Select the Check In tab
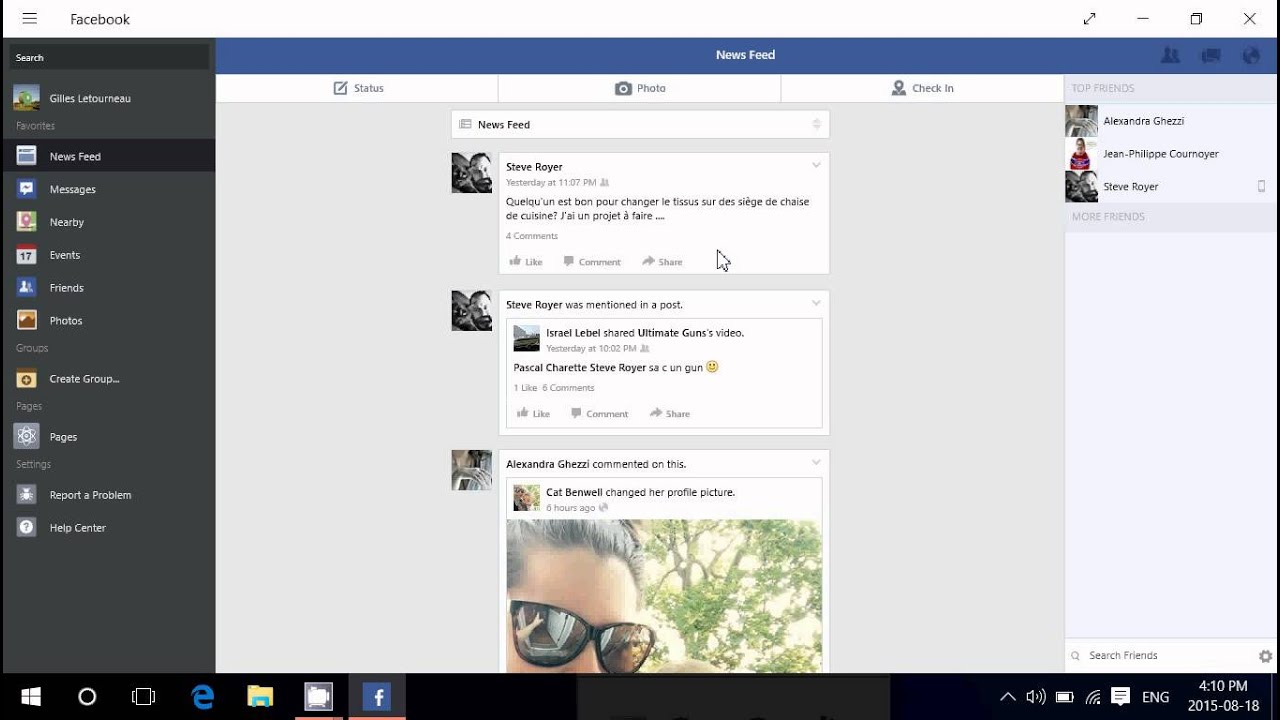This screenshot has height=720, width=1280. coord(922,88)
